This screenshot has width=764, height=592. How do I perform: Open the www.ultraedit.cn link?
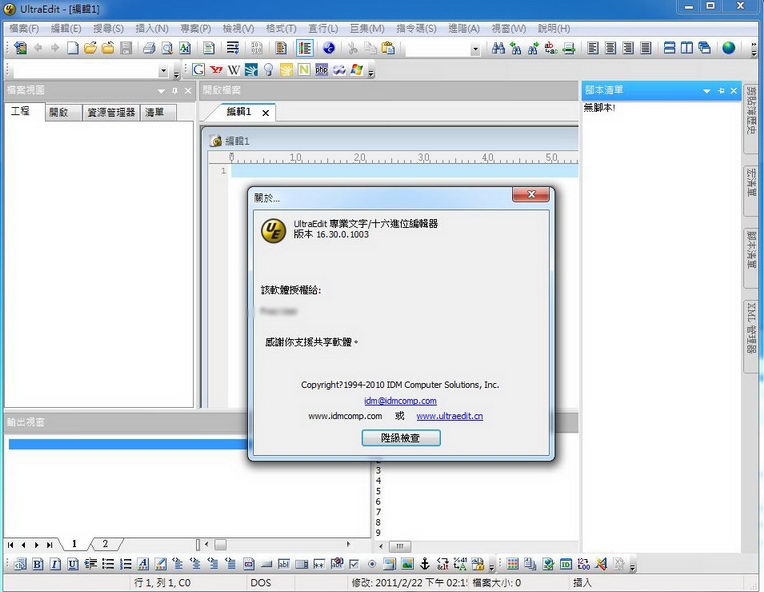point(449,416)
